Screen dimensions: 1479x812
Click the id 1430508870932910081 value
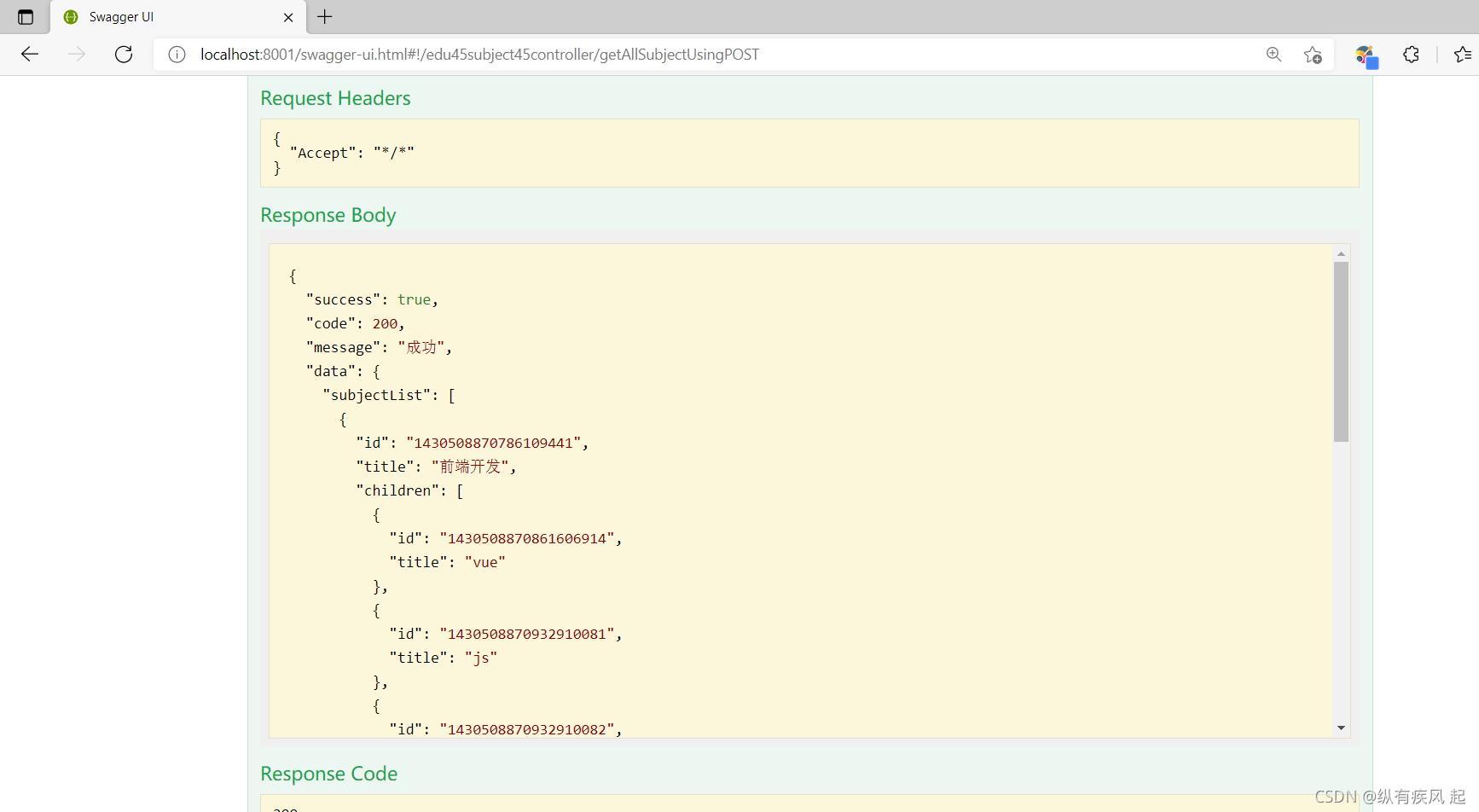pos(526,634)
